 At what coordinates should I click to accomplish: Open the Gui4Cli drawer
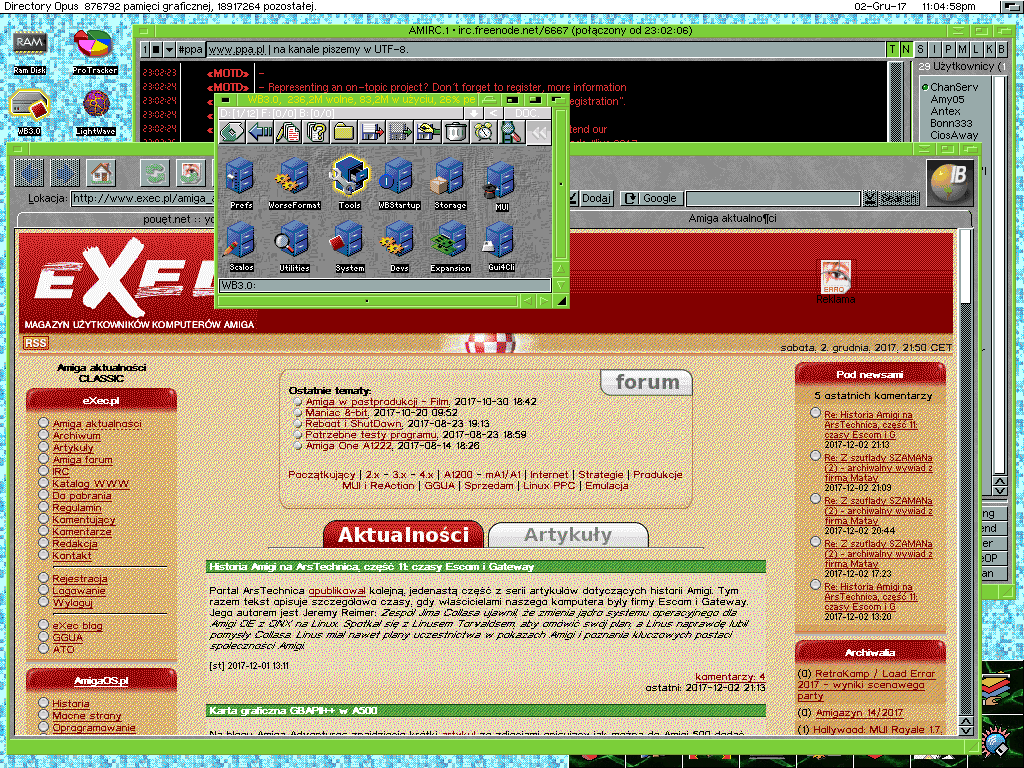coord(501,247)
